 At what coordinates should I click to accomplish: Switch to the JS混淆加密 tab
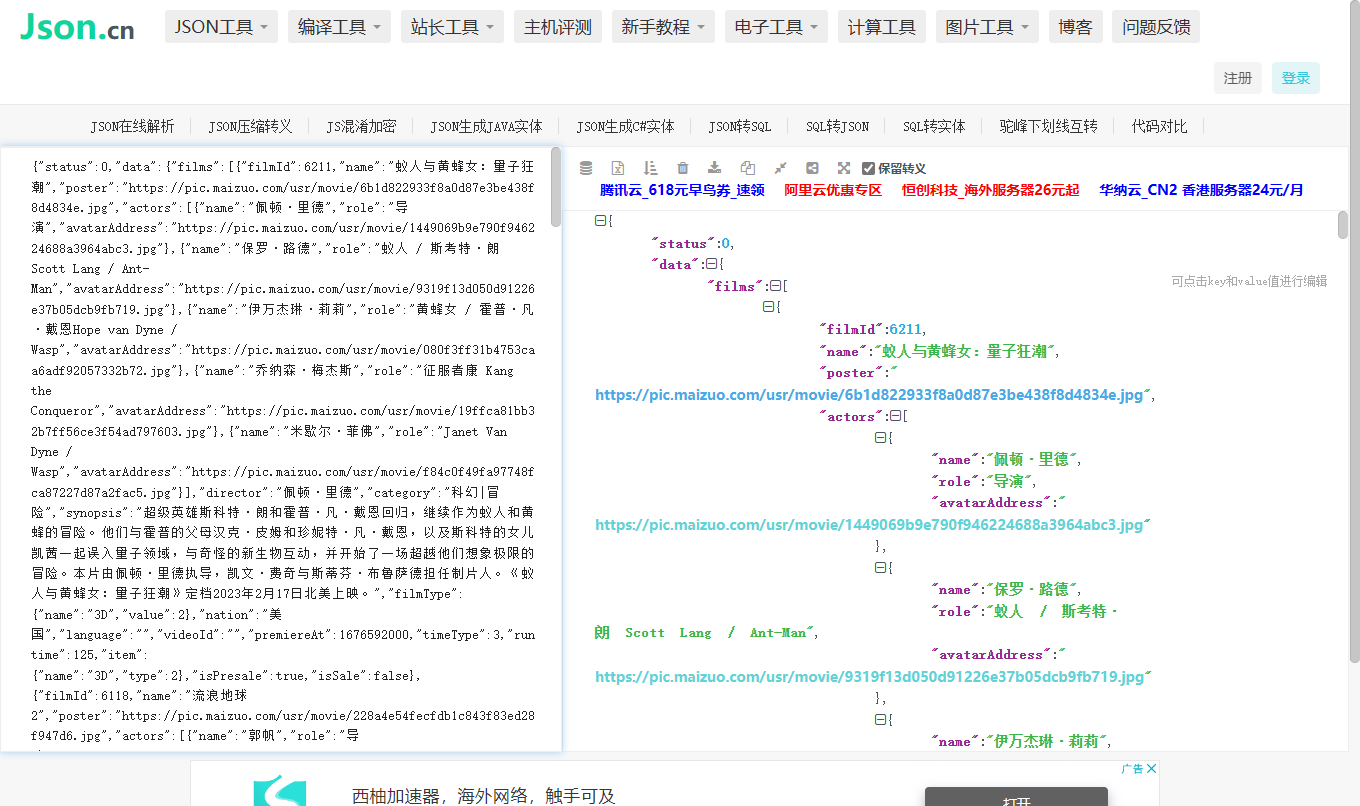click(361, 126)
